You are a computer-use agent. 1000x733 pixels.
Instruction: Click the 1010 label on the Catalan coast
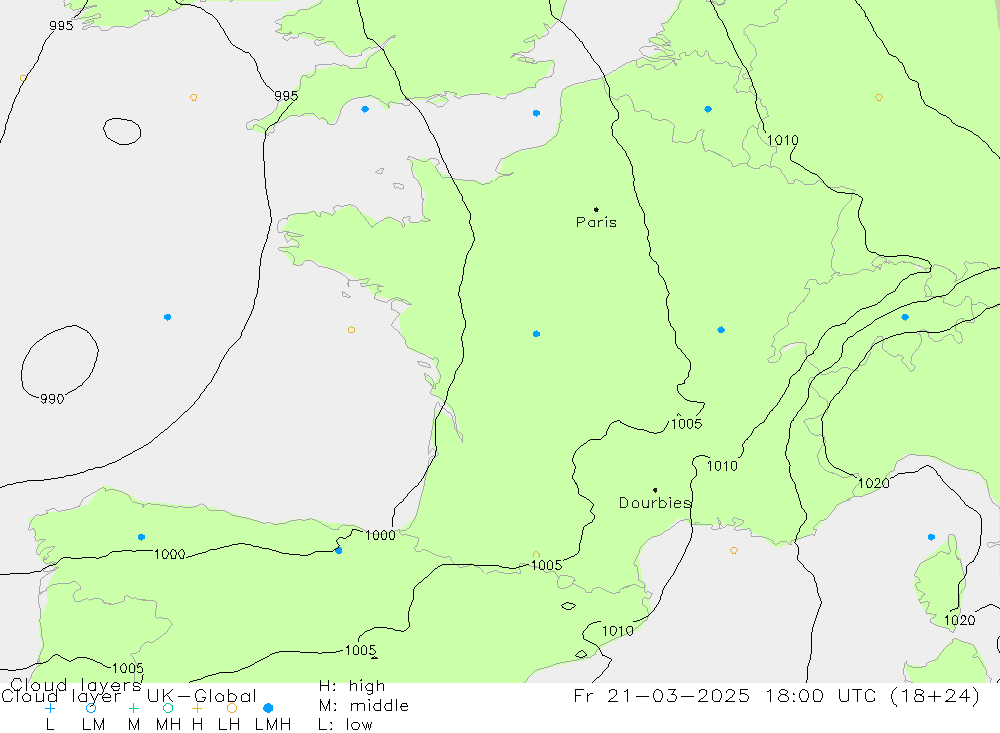pyautogui.click(x=617, y=631)
